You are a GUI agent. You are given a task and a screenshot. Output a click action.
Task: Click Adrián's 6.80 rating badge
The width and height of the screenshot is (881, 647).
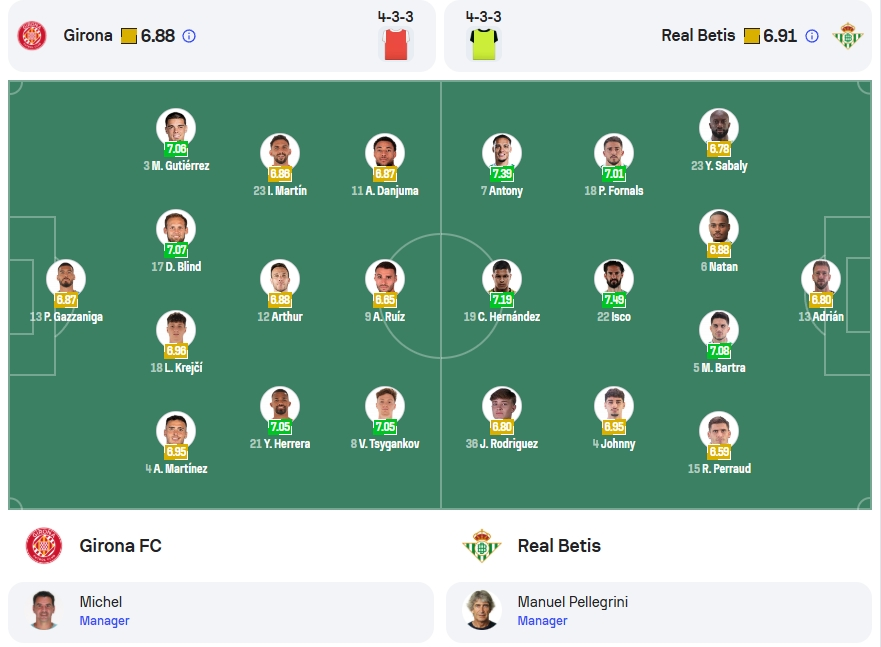(821, 299)
